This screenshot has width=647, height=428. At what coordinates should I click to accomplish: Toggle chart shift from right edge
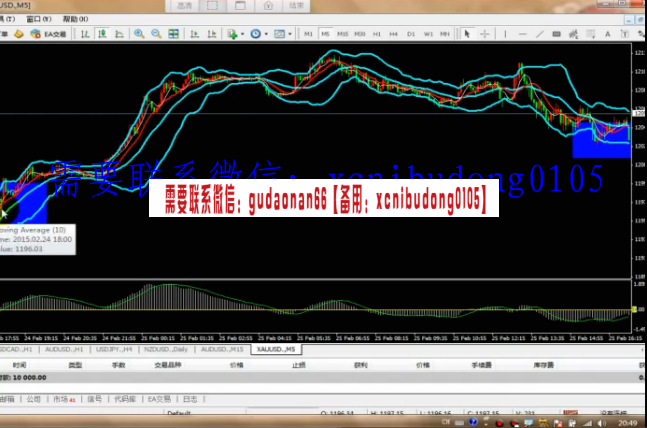(x=211, y=34)
